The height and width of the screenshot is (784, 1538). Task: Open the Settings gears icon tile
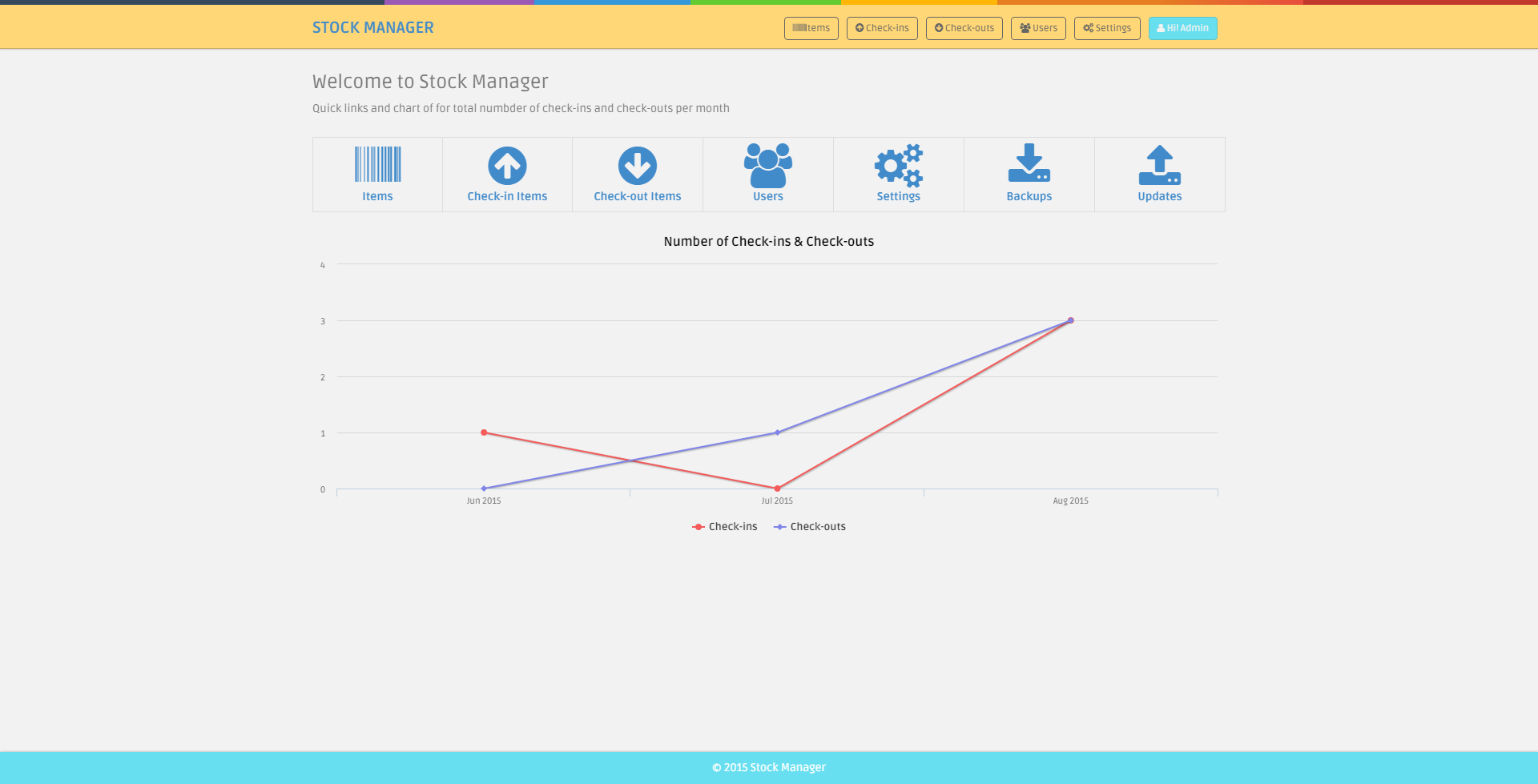[899, 175]
